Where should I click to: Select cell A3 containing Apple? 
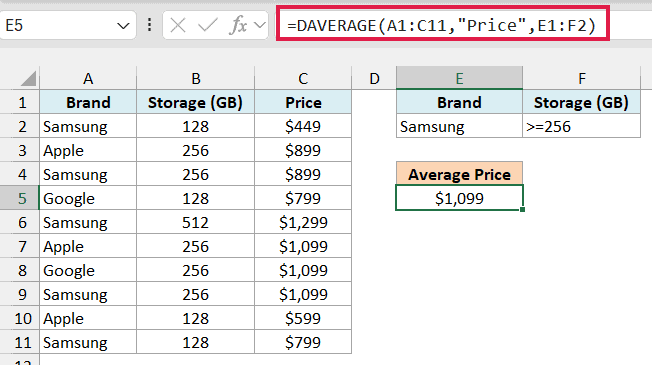pyautogui.click(x=88, y=150)
